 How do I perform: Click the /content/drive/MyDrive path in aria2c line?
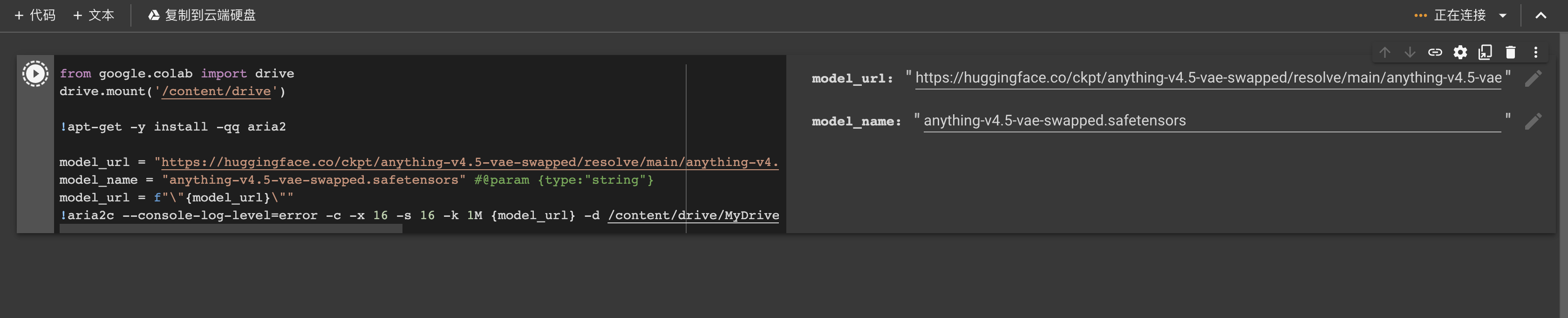coord(693,216)
